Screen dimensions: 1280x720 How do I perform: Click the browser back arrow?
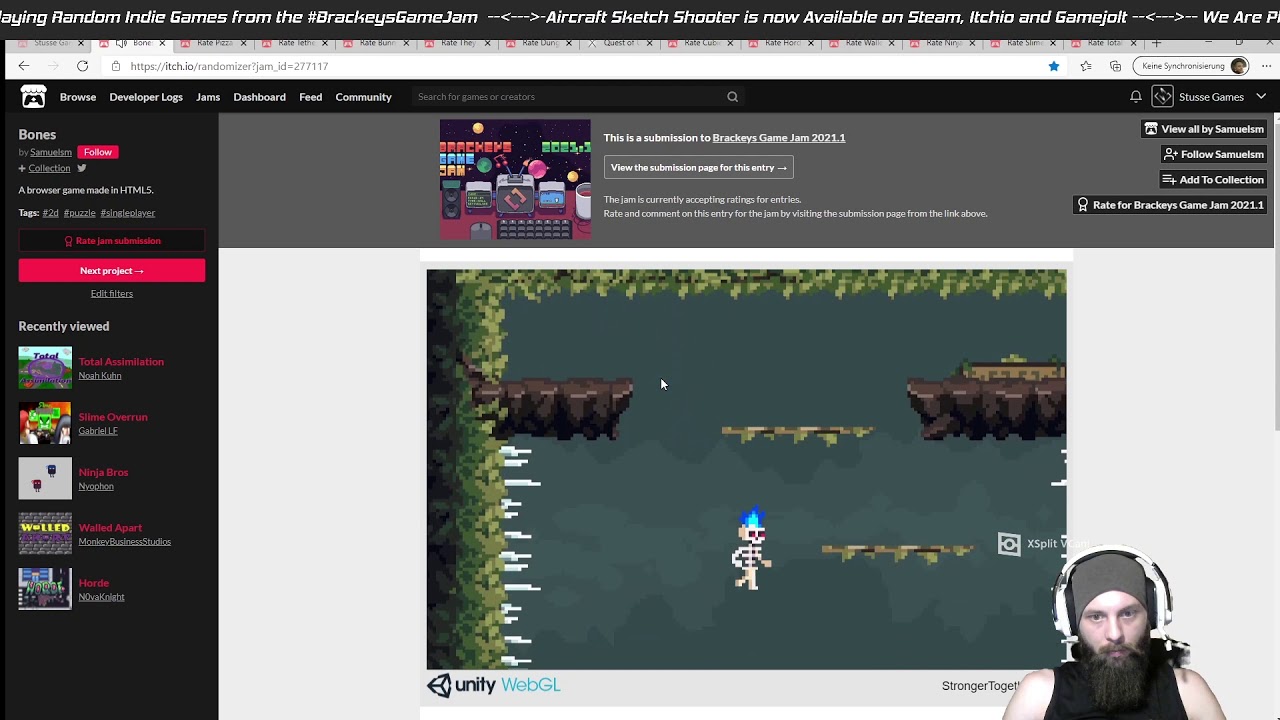(x=23, y=66)
